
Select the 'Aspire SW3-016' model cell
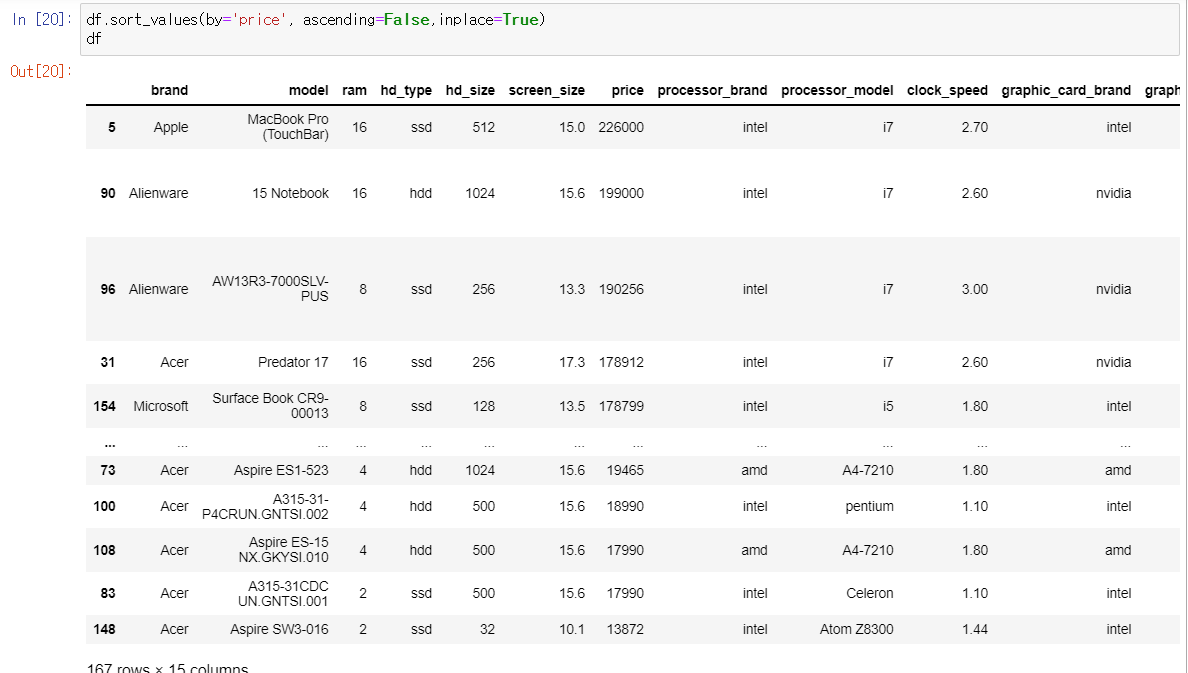pos(279,630)
